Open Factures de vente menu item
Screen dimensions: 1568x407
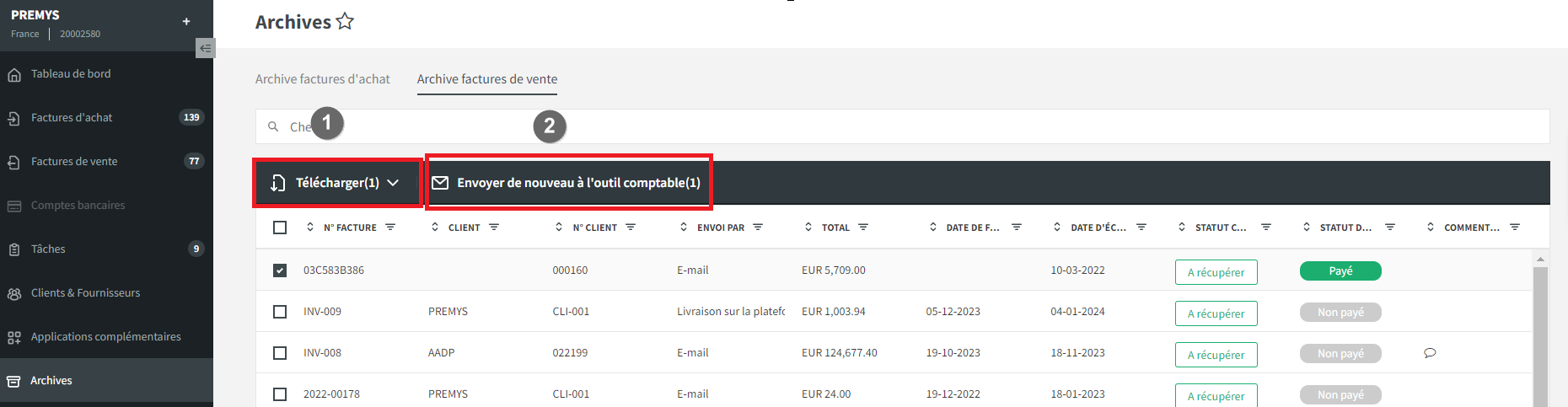tap(74, 161)
